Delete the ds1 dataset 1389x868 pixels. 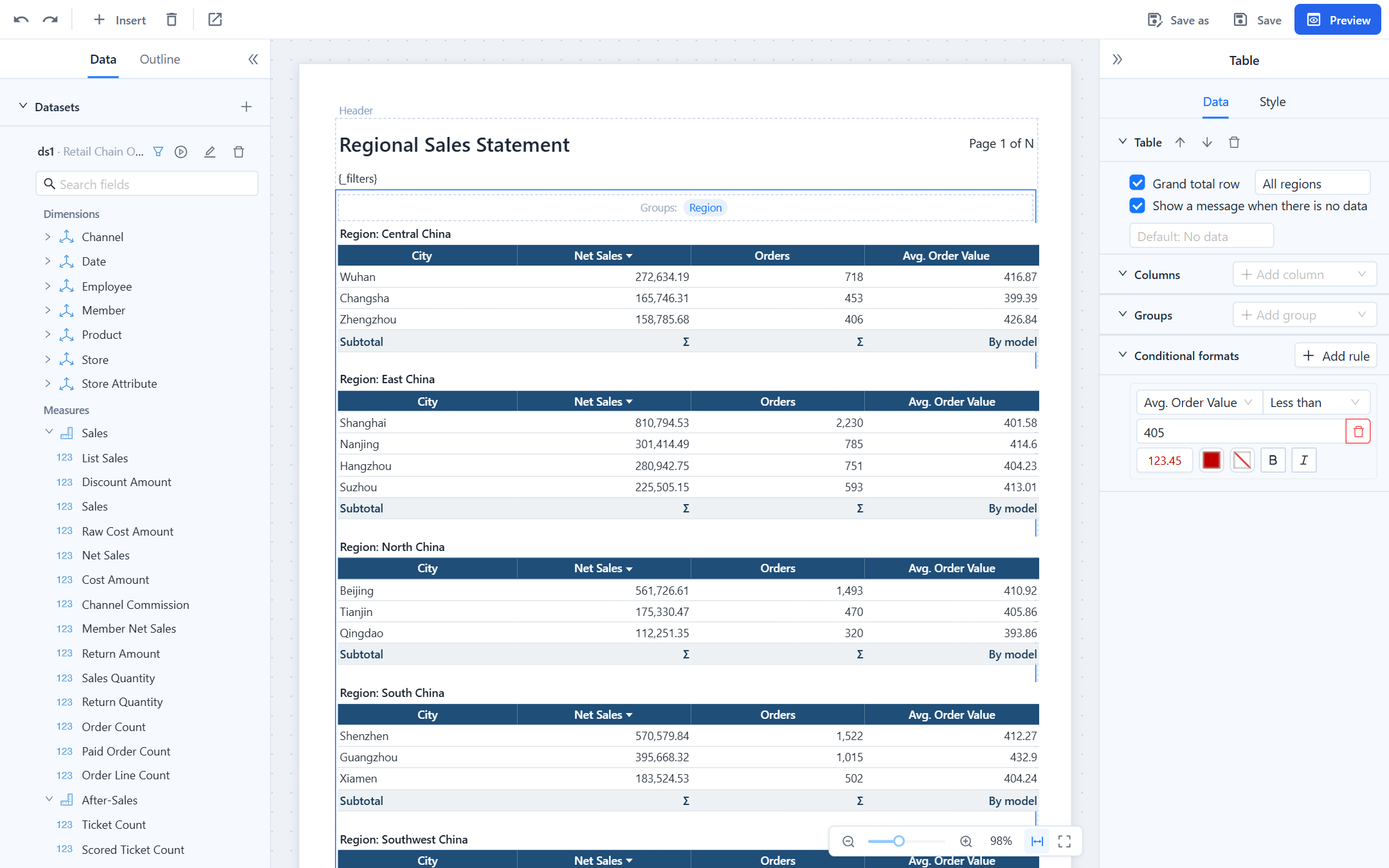tap(239, 152)
